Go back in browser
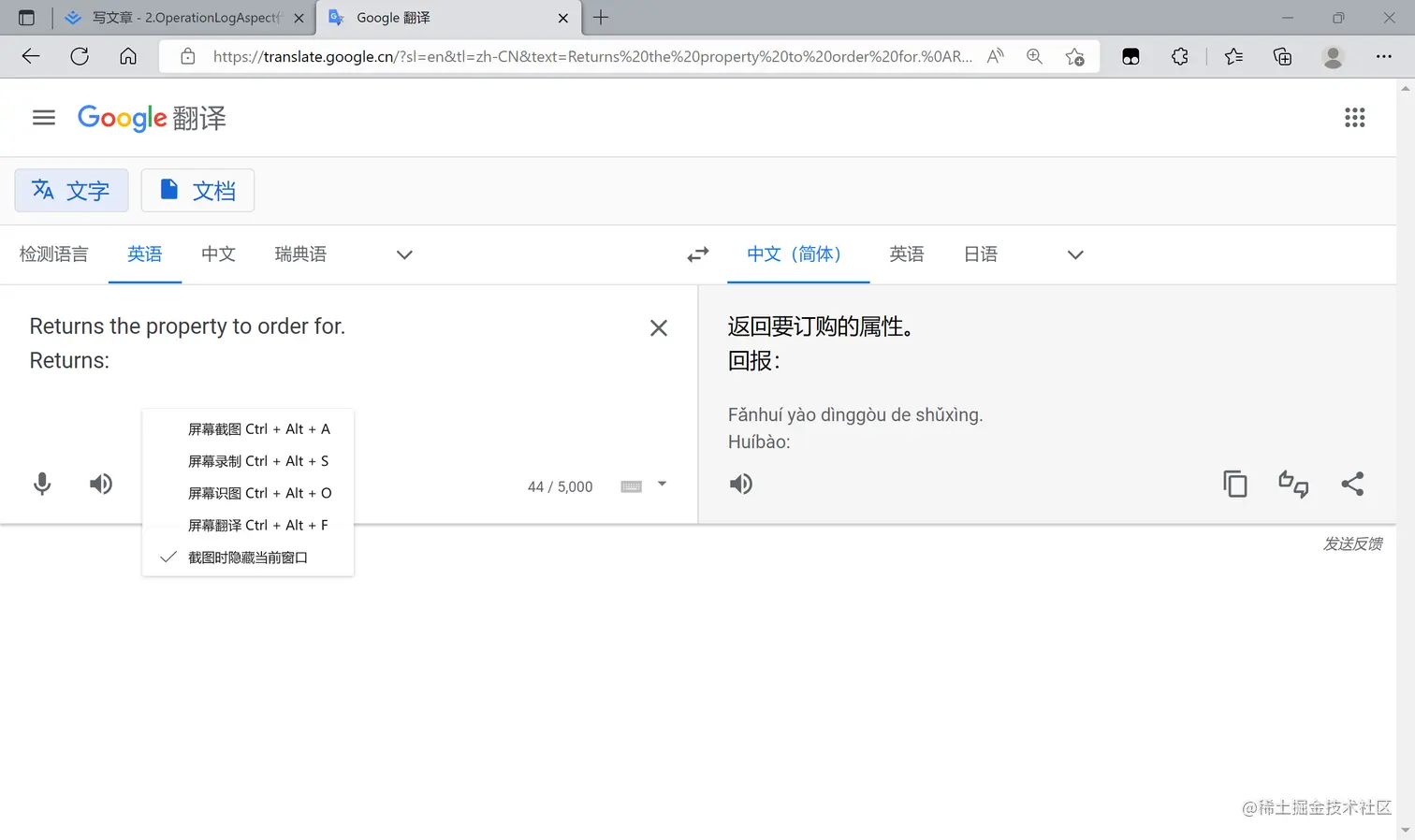 [x=31, y=56]
